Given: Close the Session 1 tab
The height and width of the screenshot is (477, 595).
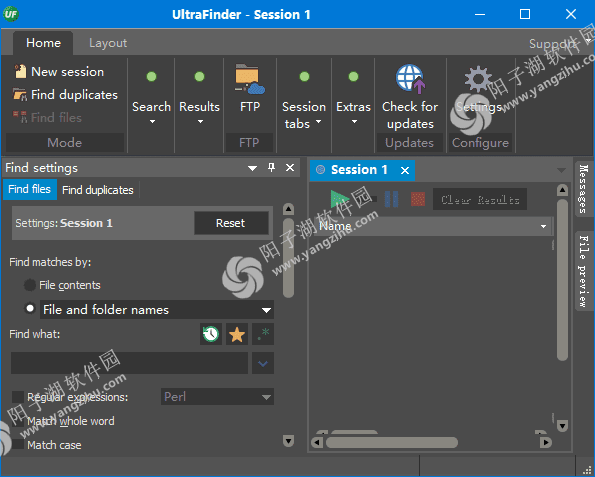Looking at the screenshot, I should point(405,170).
